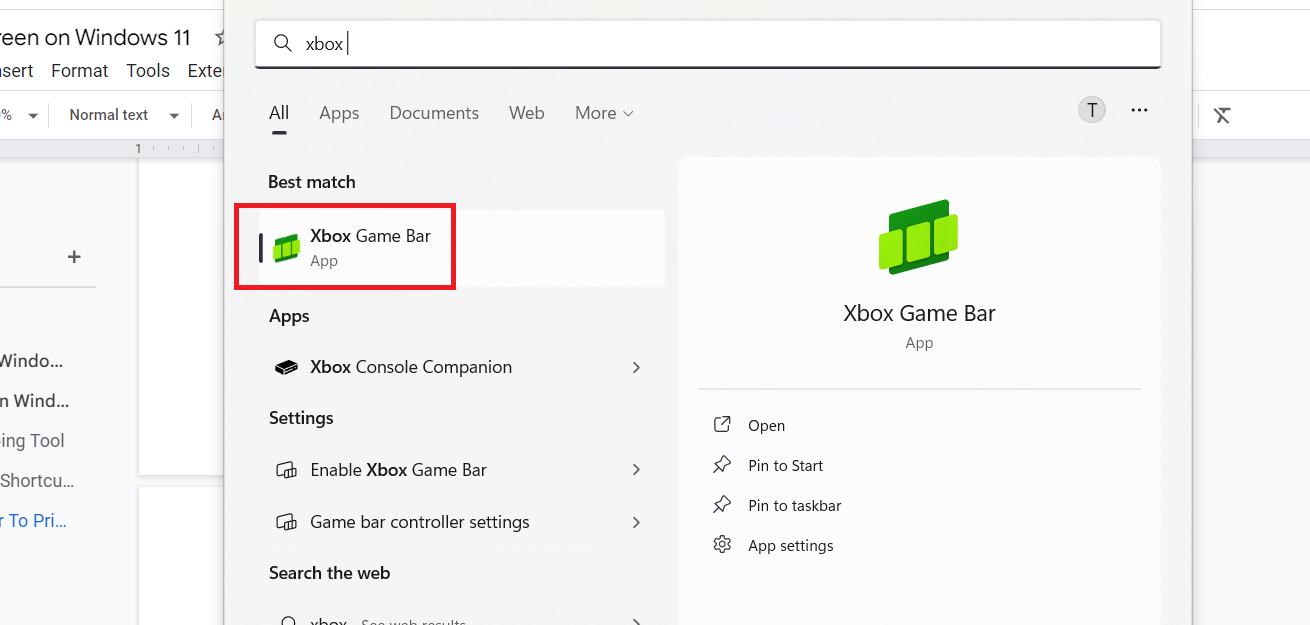Click the Docs outline heading 'n Wind...'
Image resolution: width=1310 pixels, height=625 pixels.
[x=35, y=401]
